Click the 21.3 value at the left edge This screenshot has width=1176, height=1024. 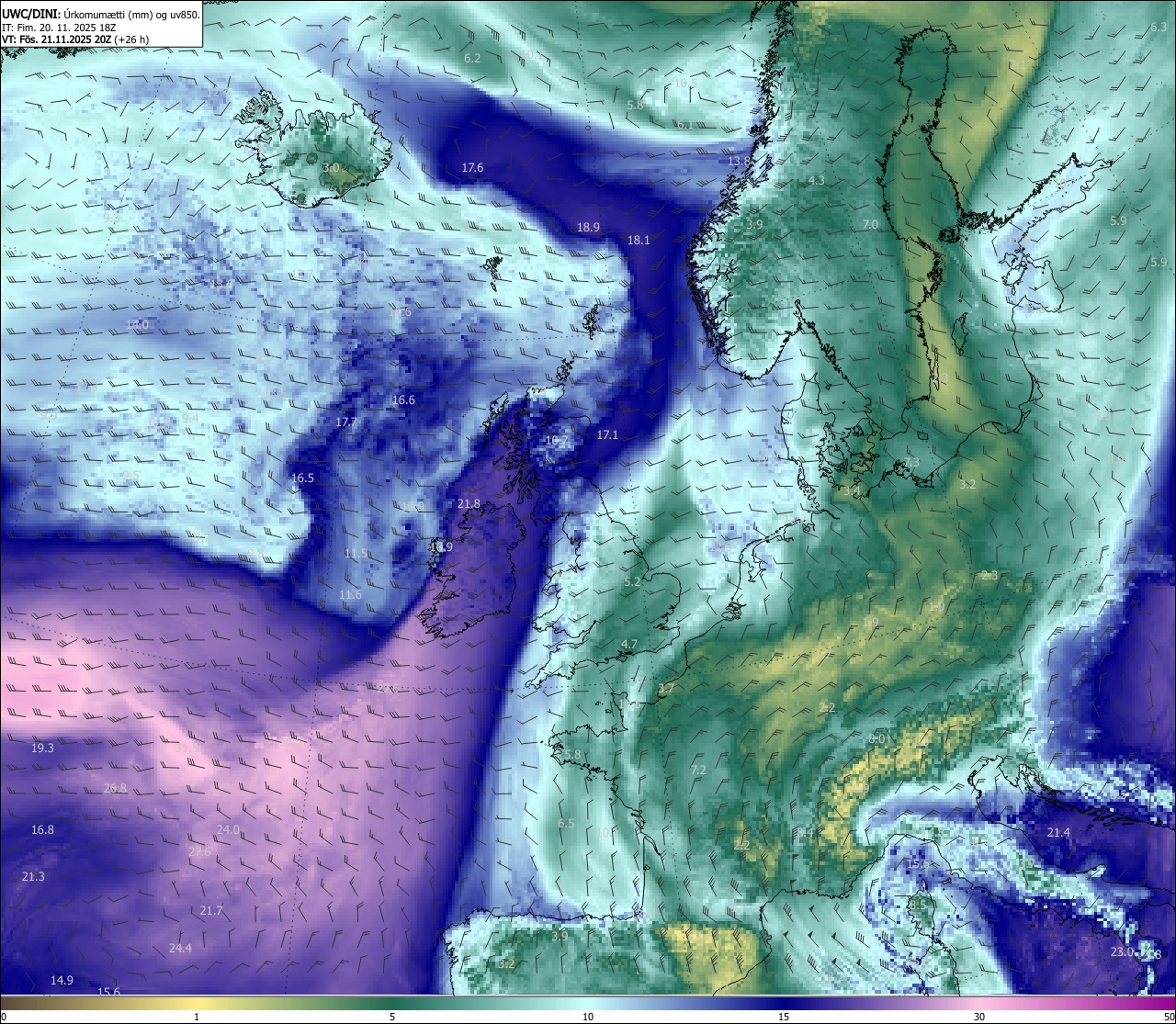click(33, 877)
